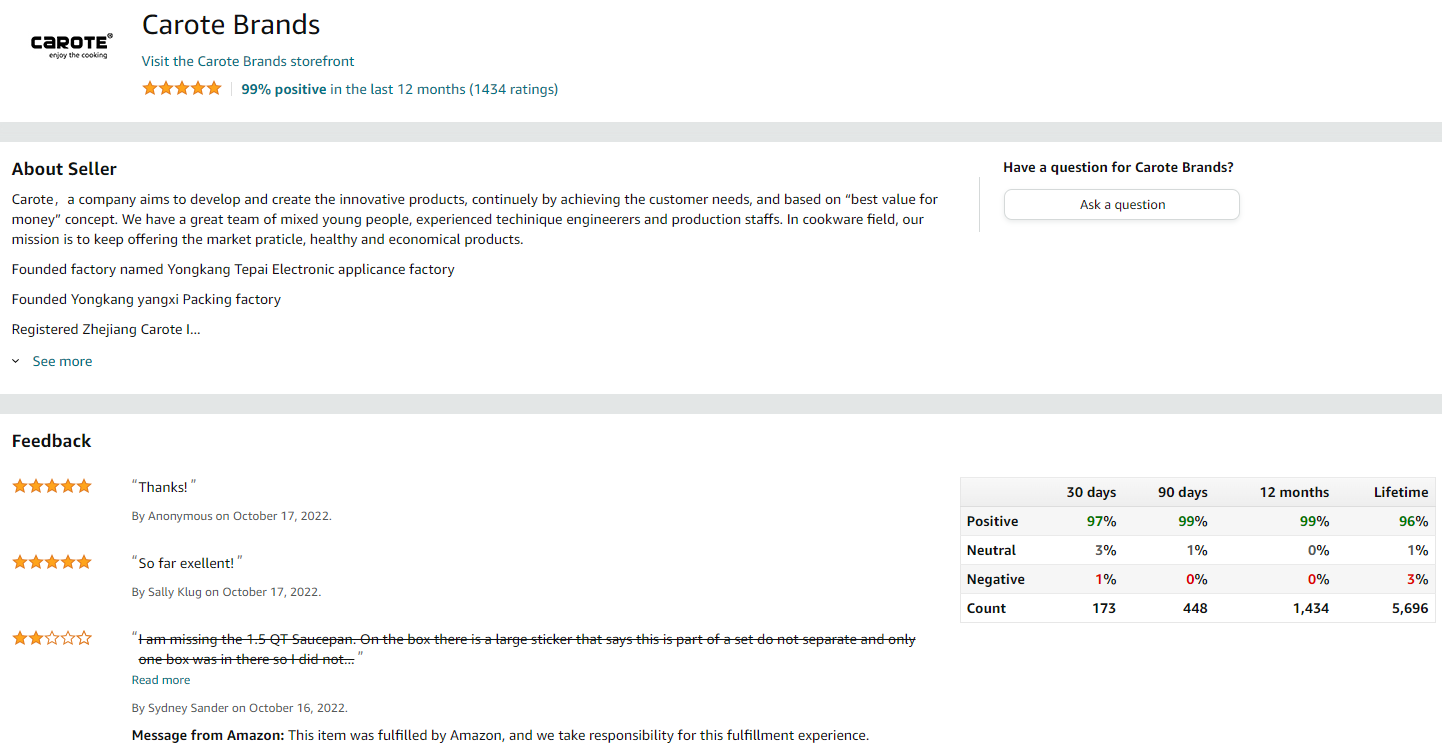Click the Carote Brands page title
The image size is (1442, 751).
(231, 25)
